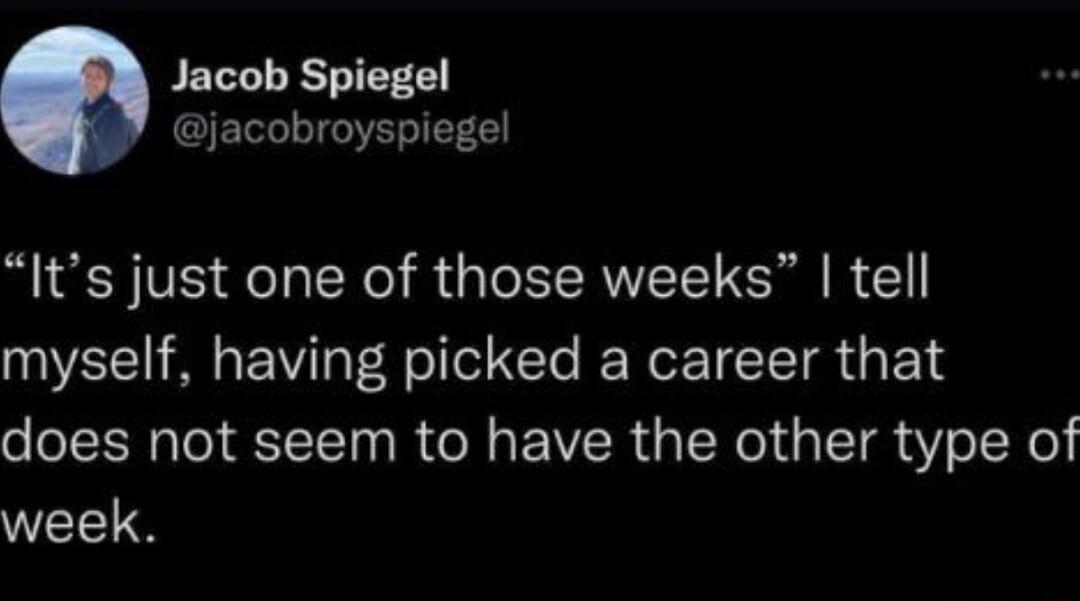Click the final word "week." on the last line

(x=80, y=521)
